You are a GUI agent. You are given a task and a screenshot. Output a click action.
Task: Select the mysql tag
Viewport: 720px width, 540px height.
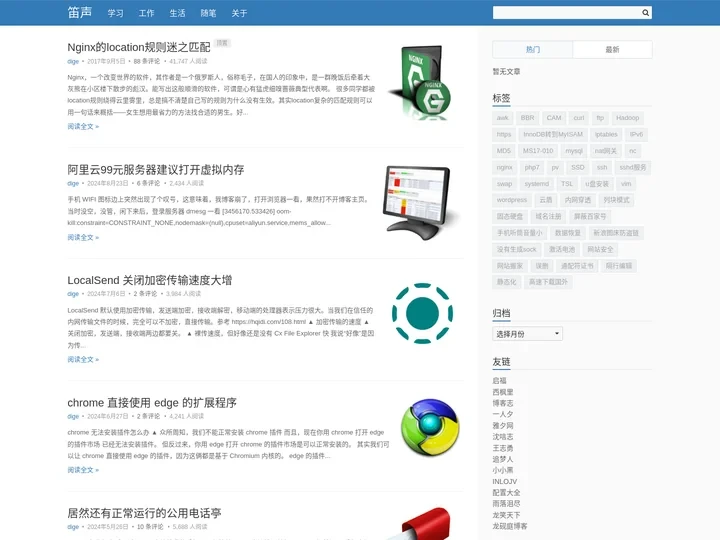click(x=574, y=151)
